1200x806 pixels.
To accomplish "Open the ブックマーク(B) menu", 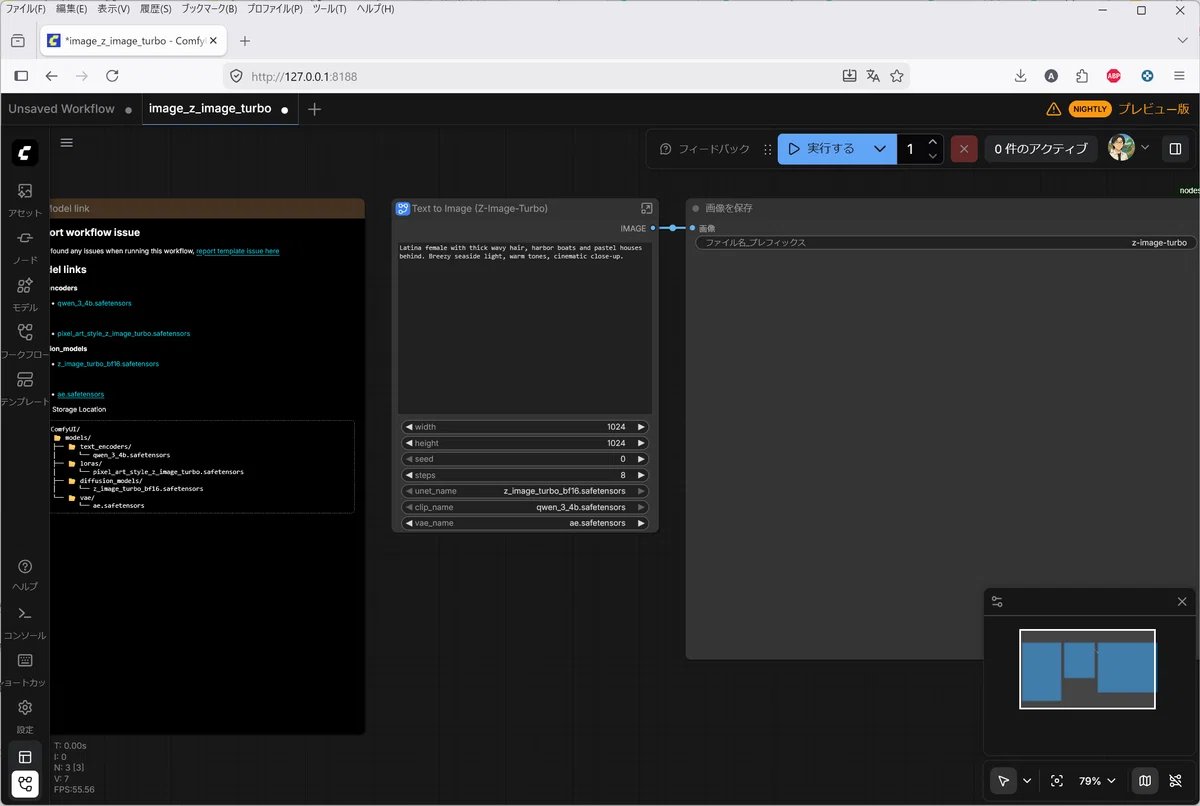I will [208, 9].
